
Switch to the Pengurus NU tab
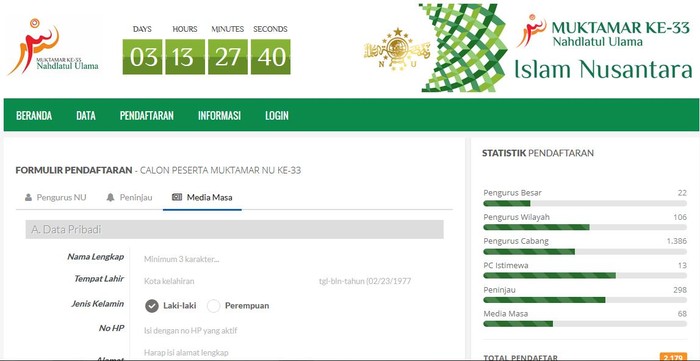[56, 197]
